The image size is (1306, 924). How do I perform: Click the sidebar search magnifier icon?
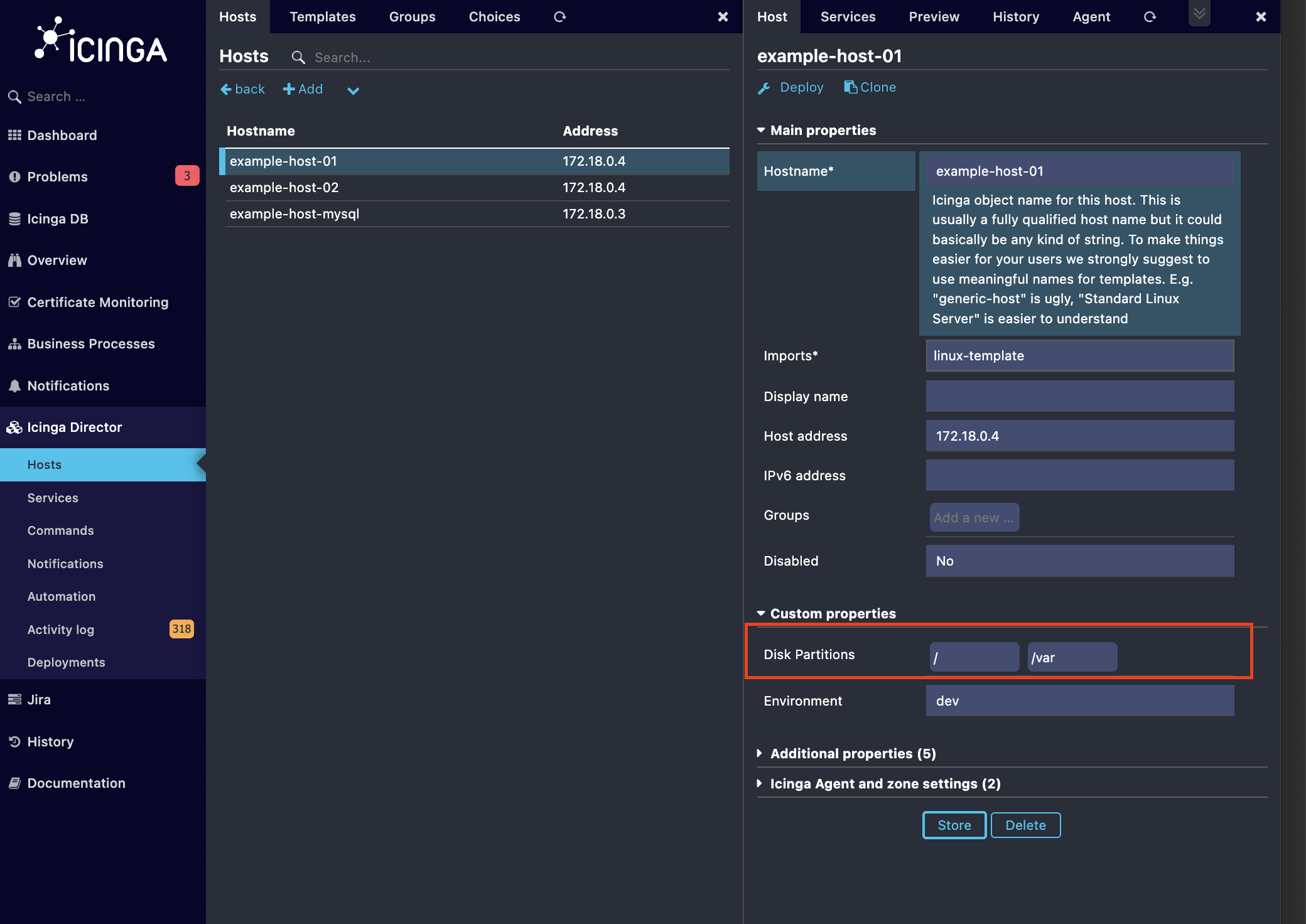pyautogui.click(x=14, y=97)
